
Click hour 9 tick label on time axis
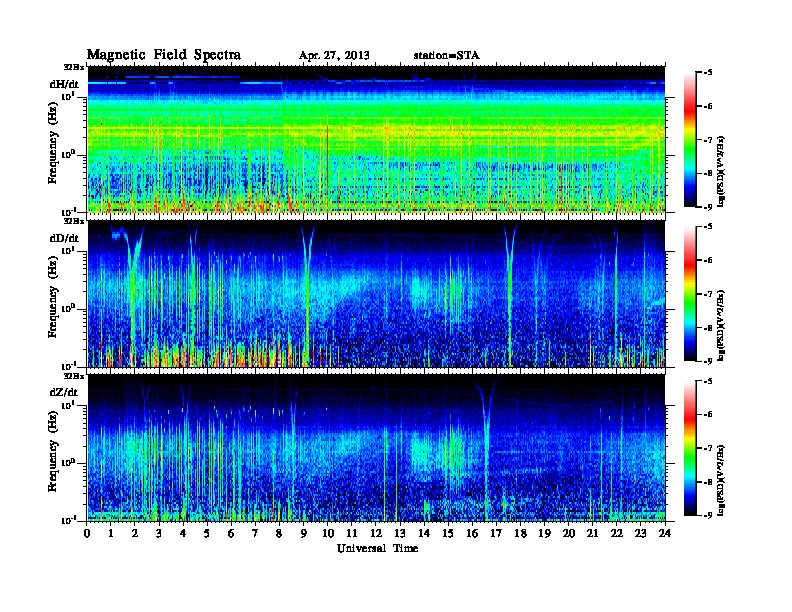tap(303, 533)
